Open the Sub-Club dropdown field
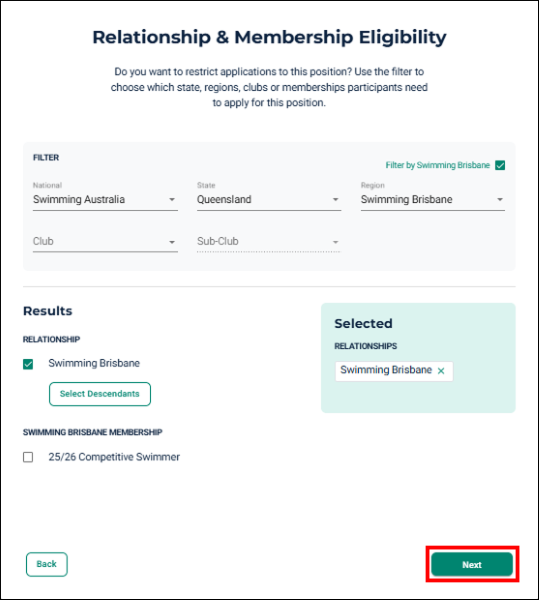The width and height of the screenshot is (539, 600). point(269,241)
